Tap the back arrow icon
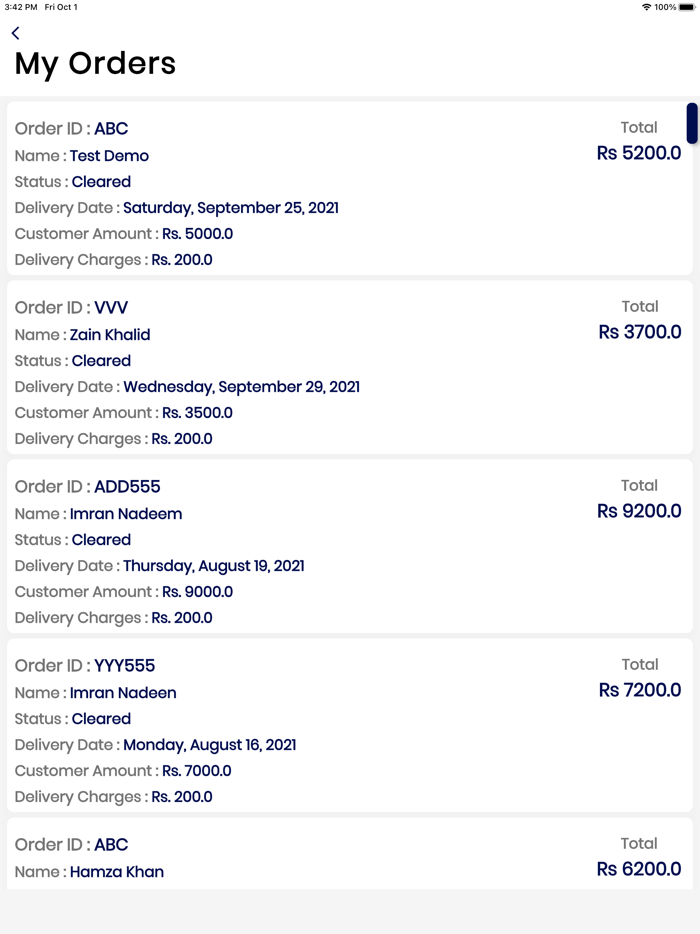The image size is (700, 934). 16,34
